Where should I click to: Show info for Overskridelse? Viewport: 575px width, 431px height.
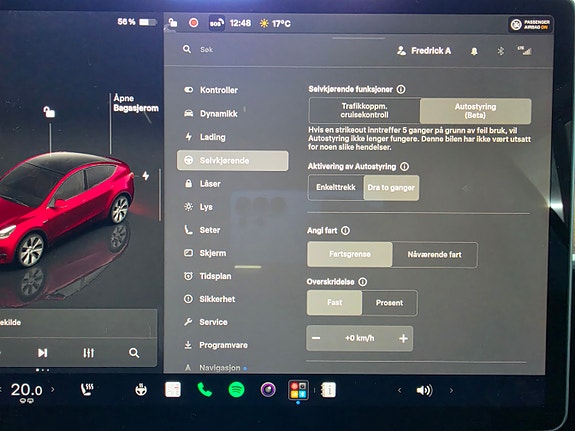coord(362,282)
